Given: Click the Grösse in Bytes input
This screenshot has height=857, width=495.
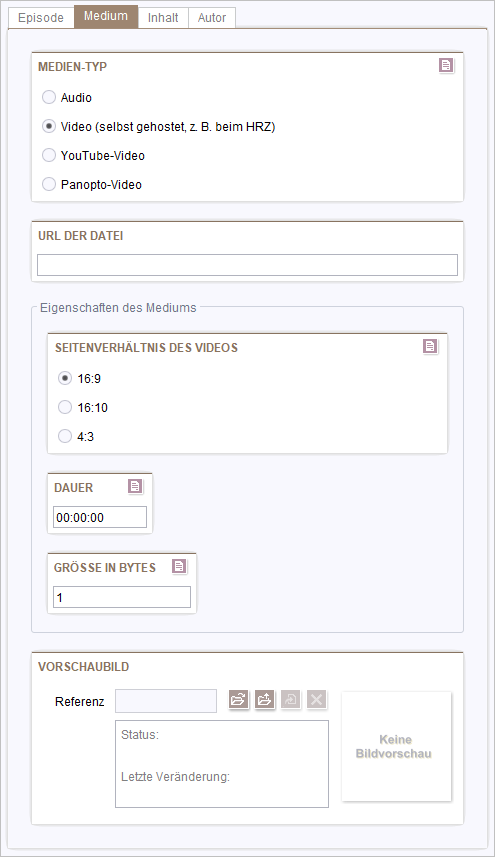Looking at the screenshot, I should pyautogui.click(x=122, y=597).
